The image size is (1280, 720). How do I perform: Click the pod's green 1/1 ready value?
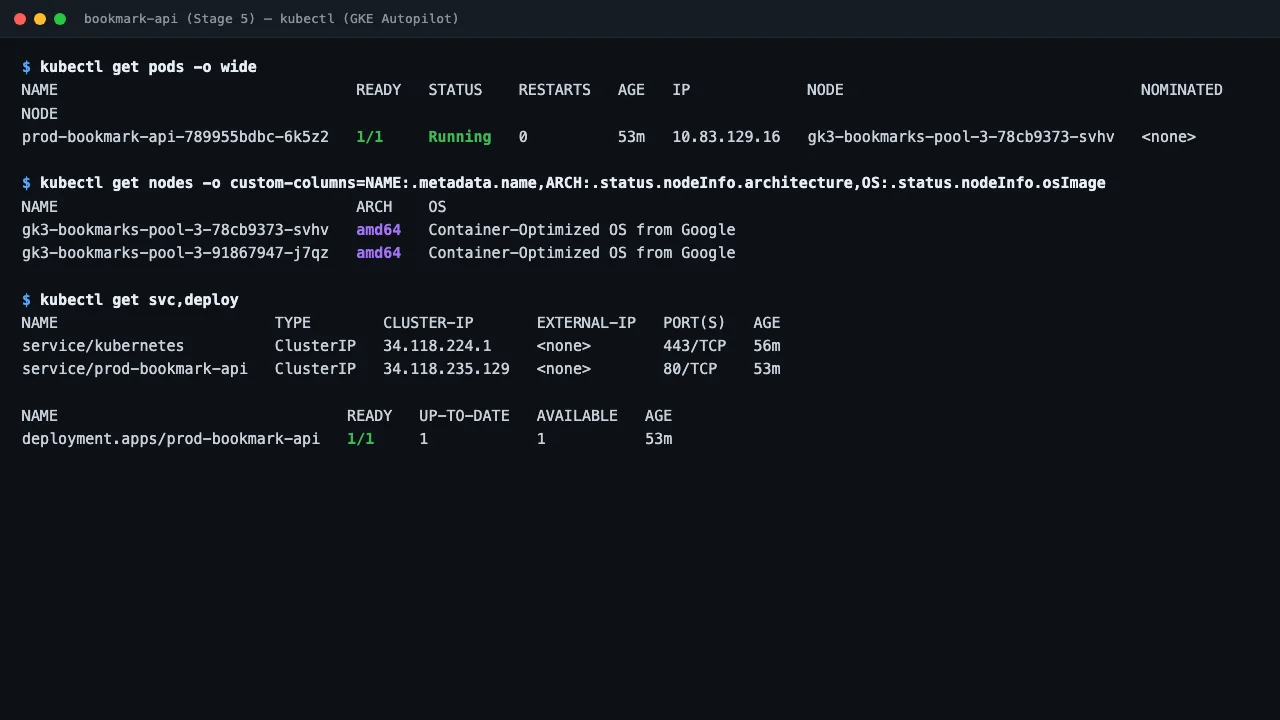click(370, 137)
